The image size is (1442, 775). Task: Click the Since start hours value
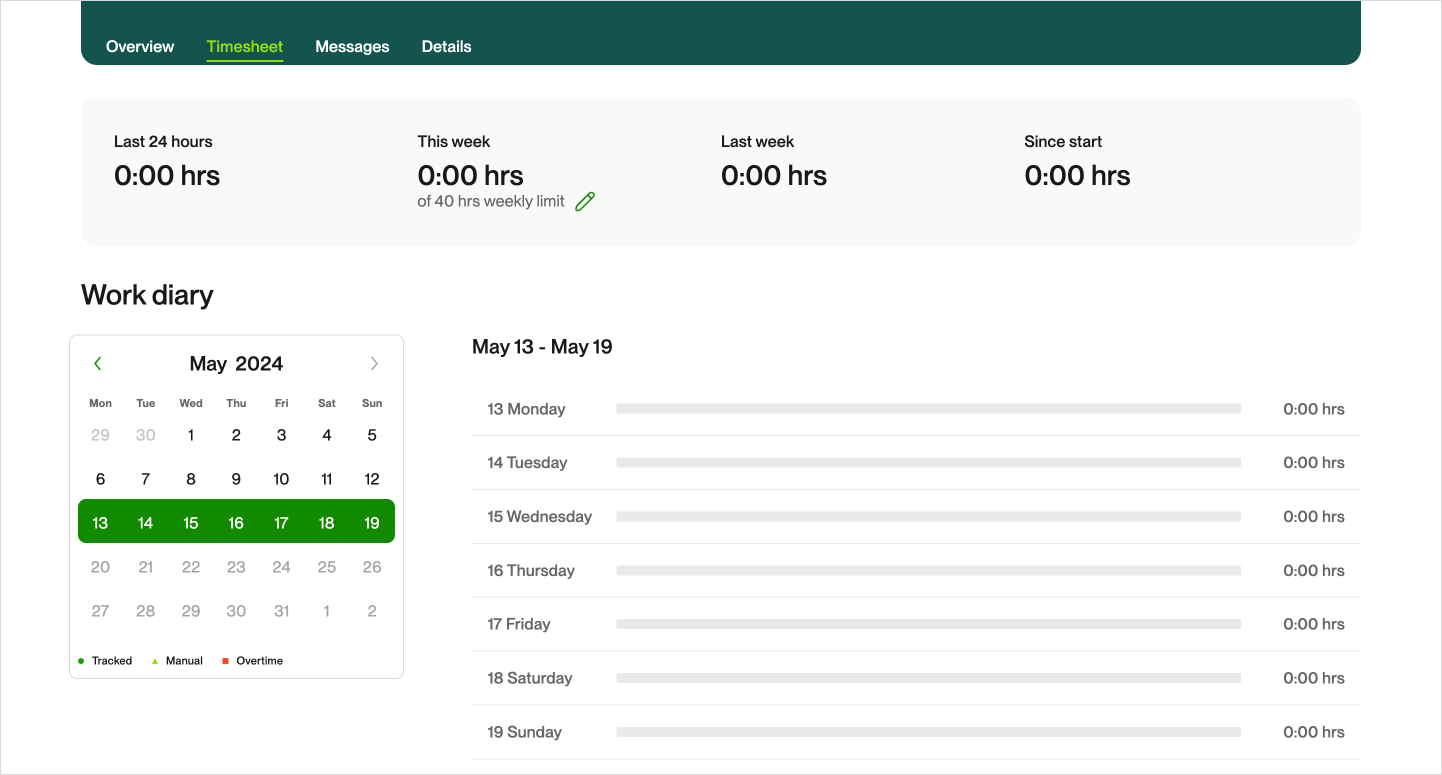tap(1077, 176)
